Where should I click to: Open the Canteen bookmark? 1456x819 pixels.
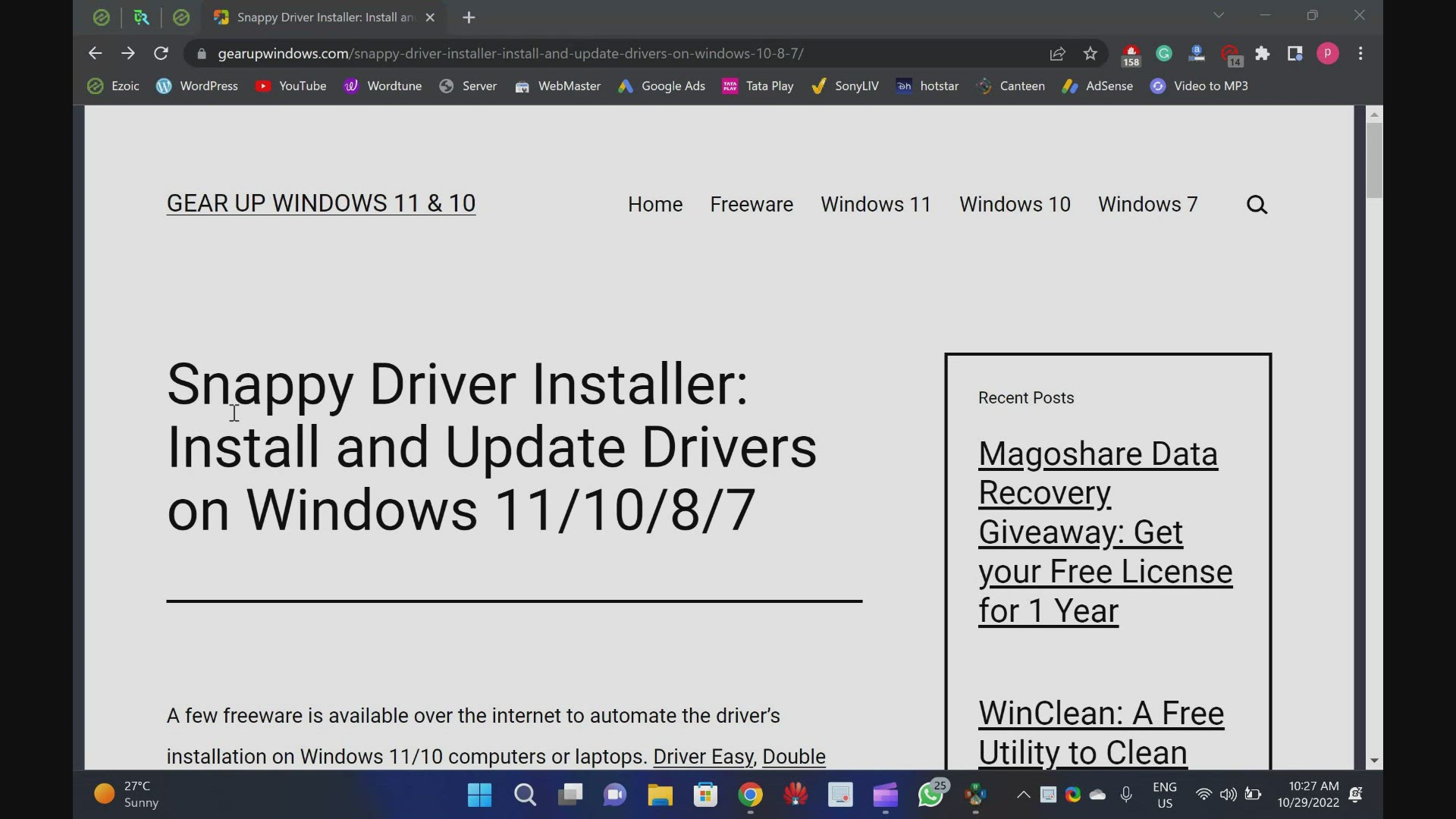pyautogui.click(x=1011, y=86)
